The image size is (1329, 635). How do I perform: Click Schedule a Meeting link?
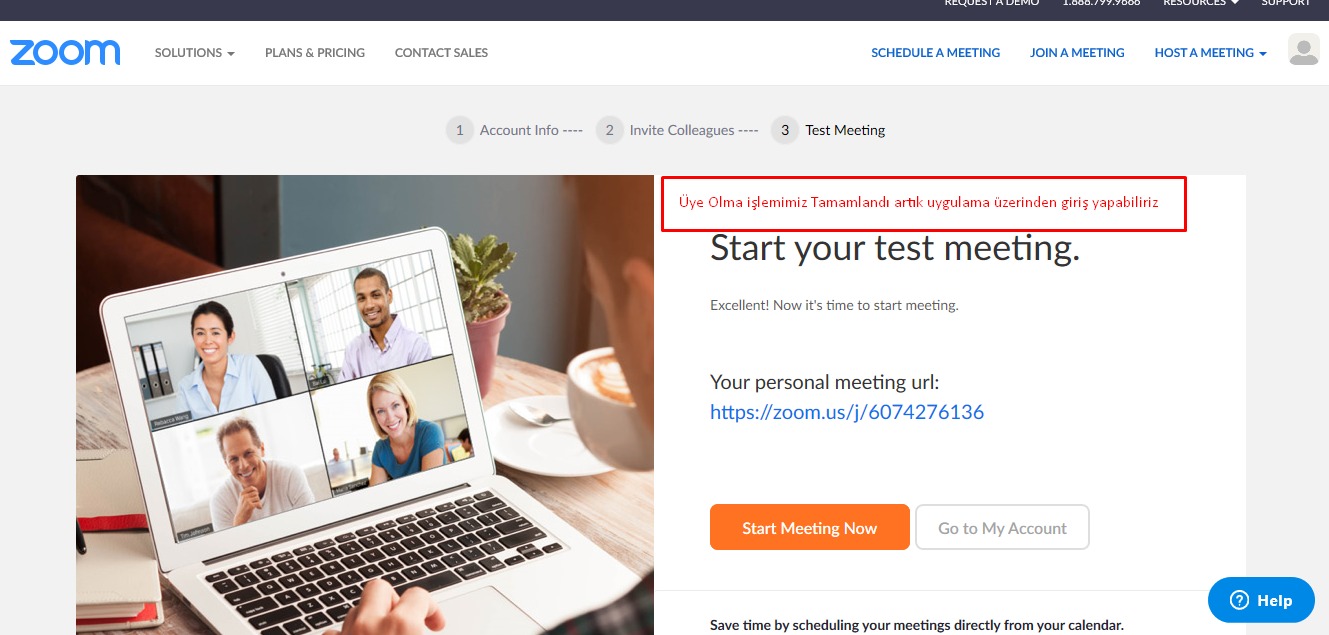click(x=935, y=53)
